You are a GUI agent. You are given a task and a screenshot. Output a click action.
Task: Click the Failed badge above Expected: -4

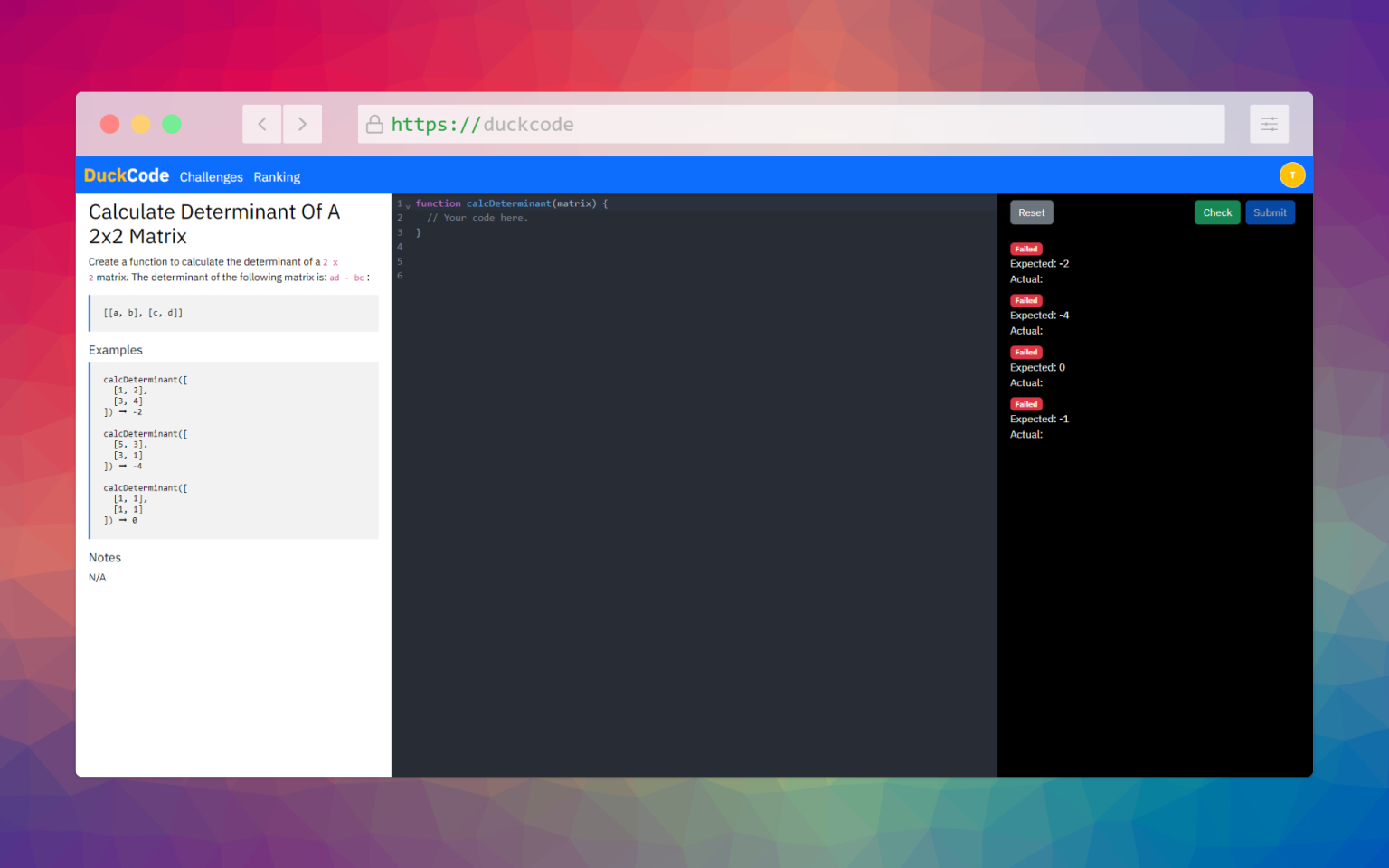pos(1026,300)
